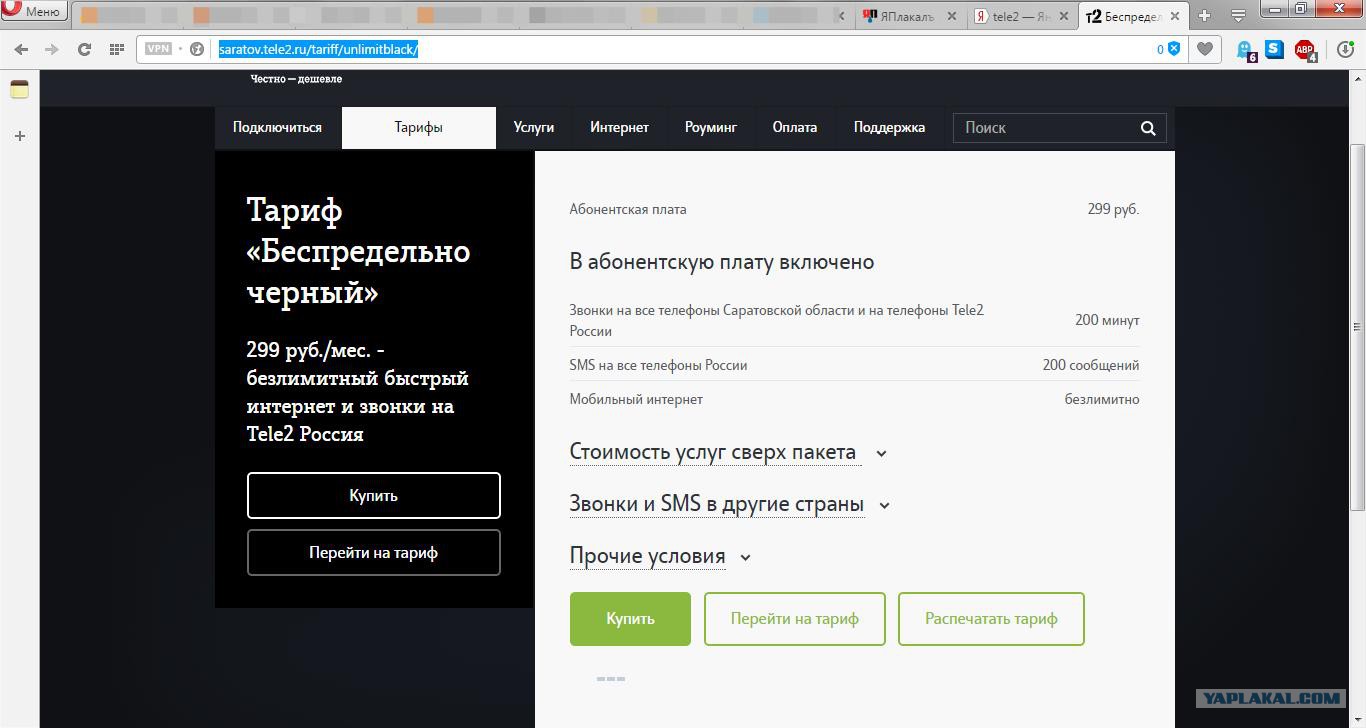Click the search magnifier icon
Image resolution: width=1366 pixels, height=728 pixels.
point(1148,128)
